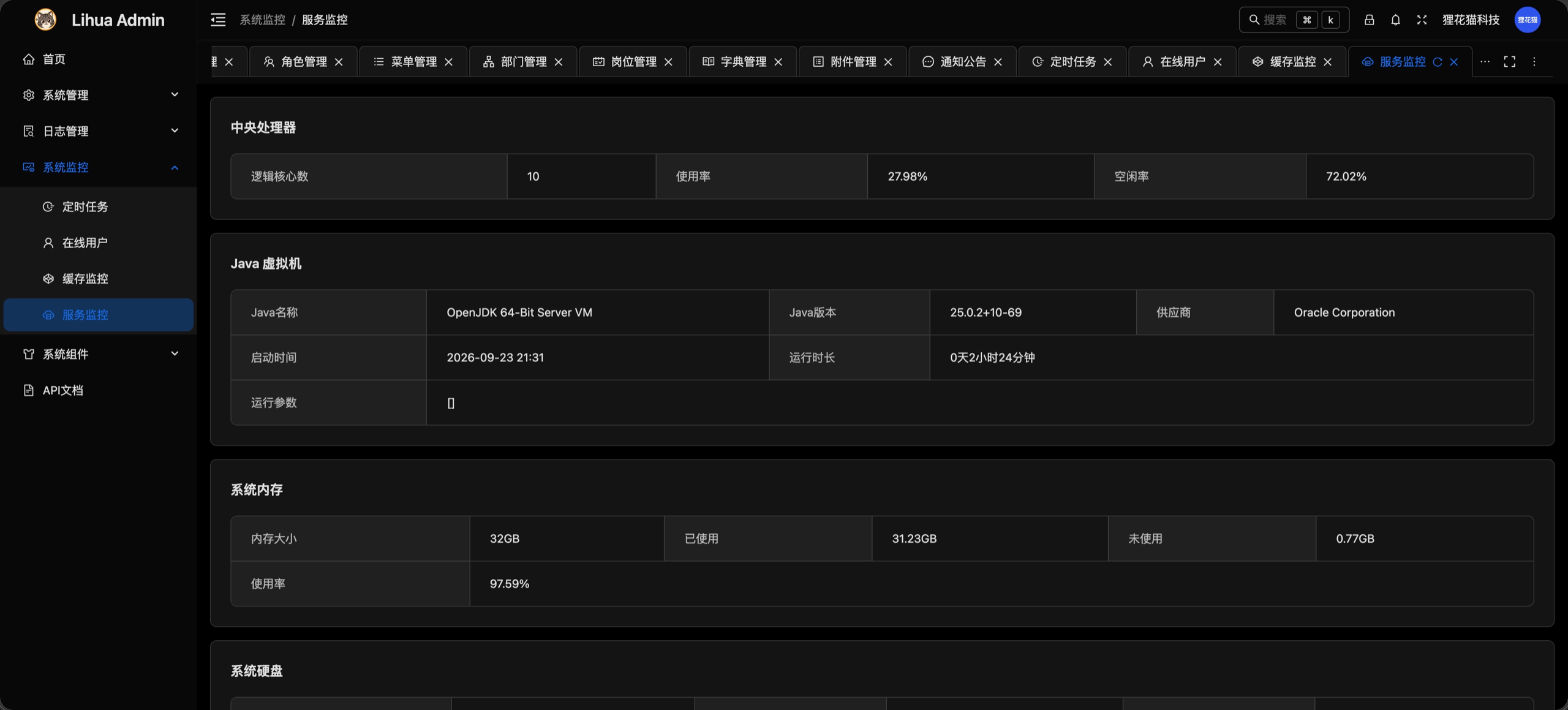Viewport: 1568px width, 710px height.
Task: Click the memory 使用率 value 97.59%
Action: (509, 584)
